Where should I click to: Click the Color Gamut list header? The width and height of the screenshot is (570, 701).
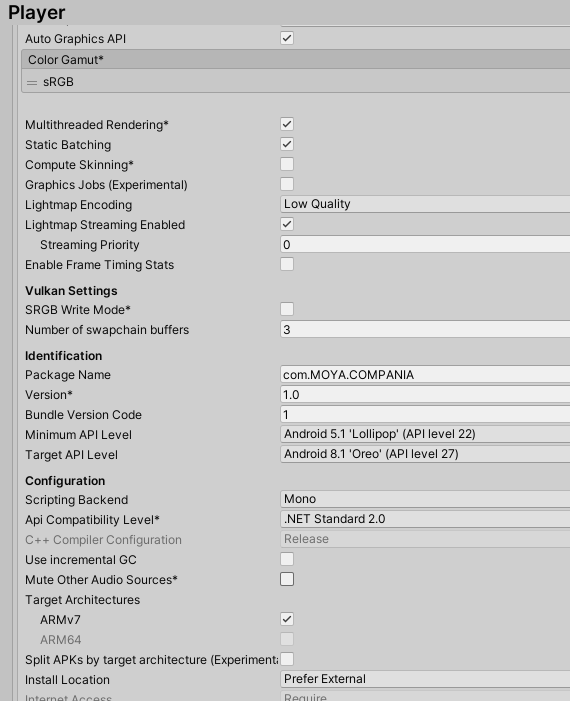click(296, 59)
